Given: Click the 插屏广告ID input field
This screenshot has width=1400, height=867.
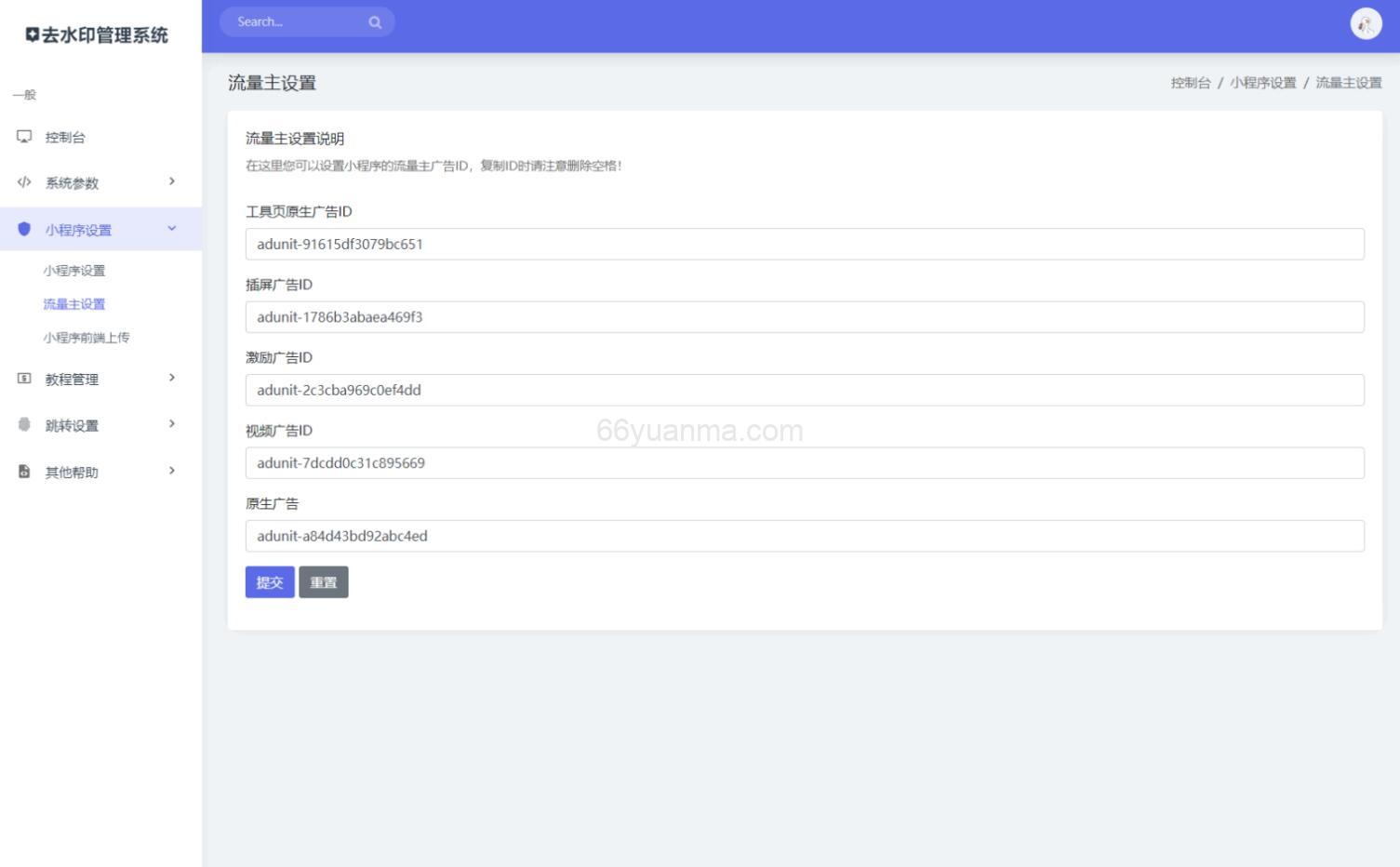Looking at the screenshot, I should click(804, 316).
